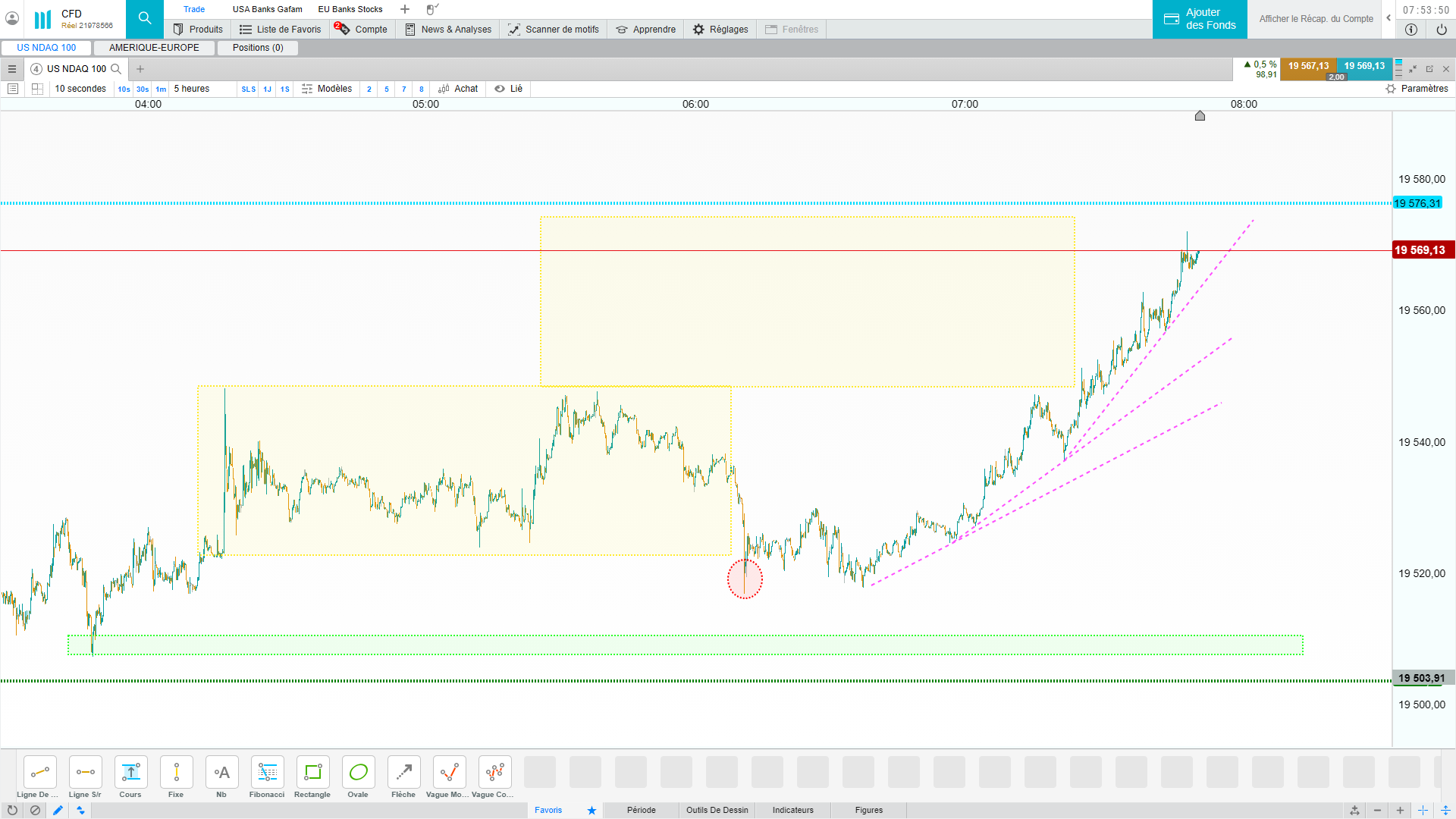
Task: Click the red 19 569,13 price label
Action: coord(1423,250)
